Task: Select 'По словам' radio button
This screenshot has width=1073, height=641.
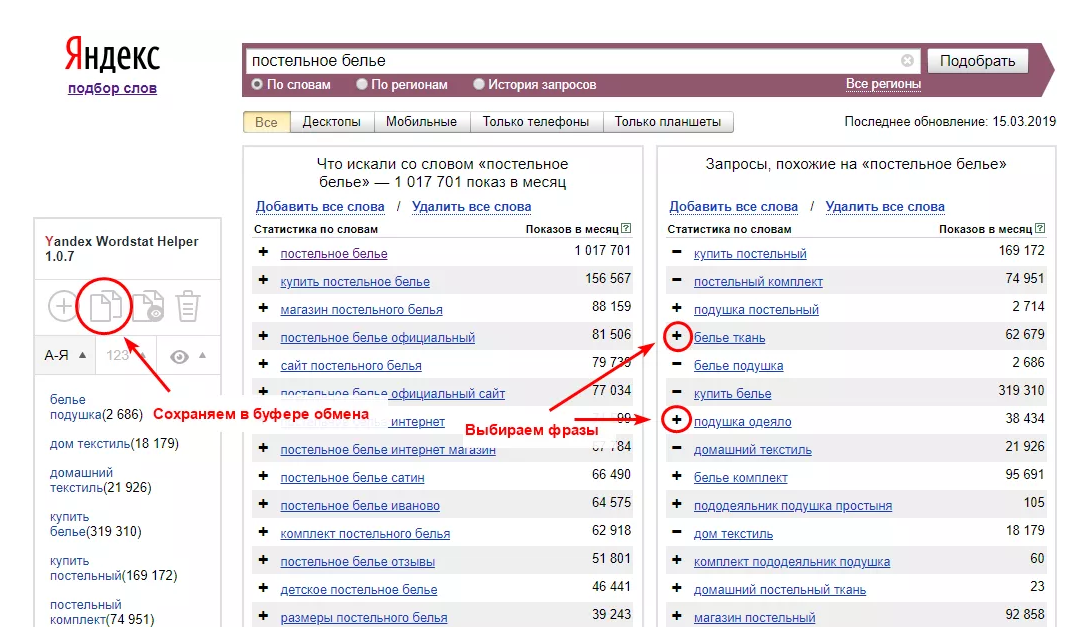Action: pos(257,84)
